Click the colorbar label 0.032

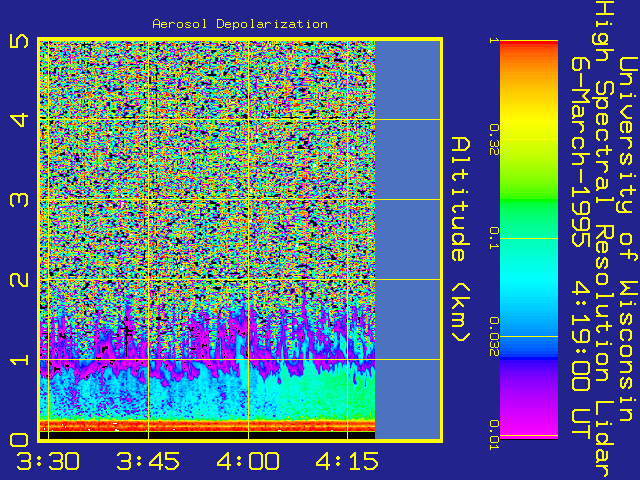(x=494, y=337)
